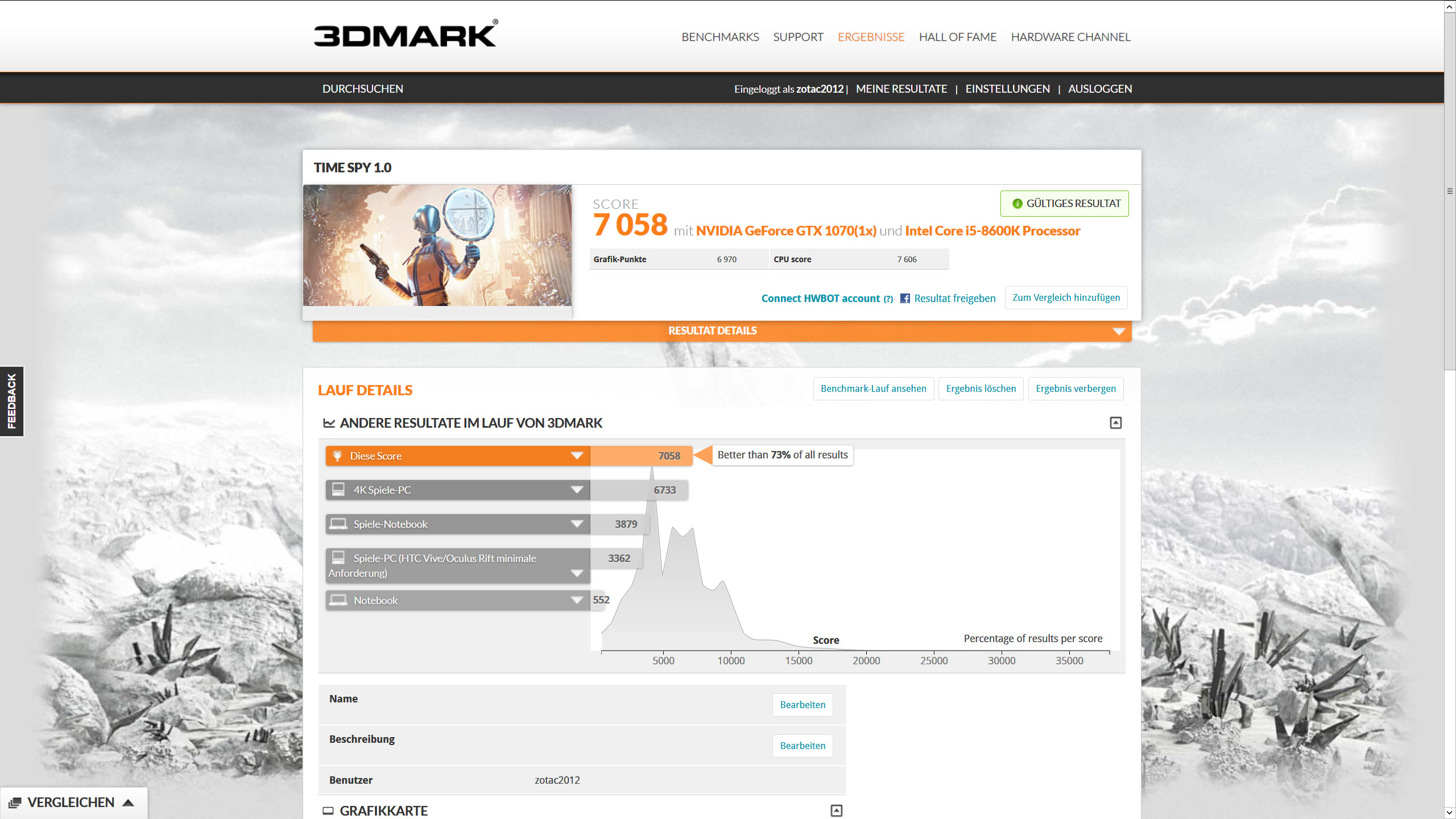Click the 552 Notebook score value

click(601, 599)
